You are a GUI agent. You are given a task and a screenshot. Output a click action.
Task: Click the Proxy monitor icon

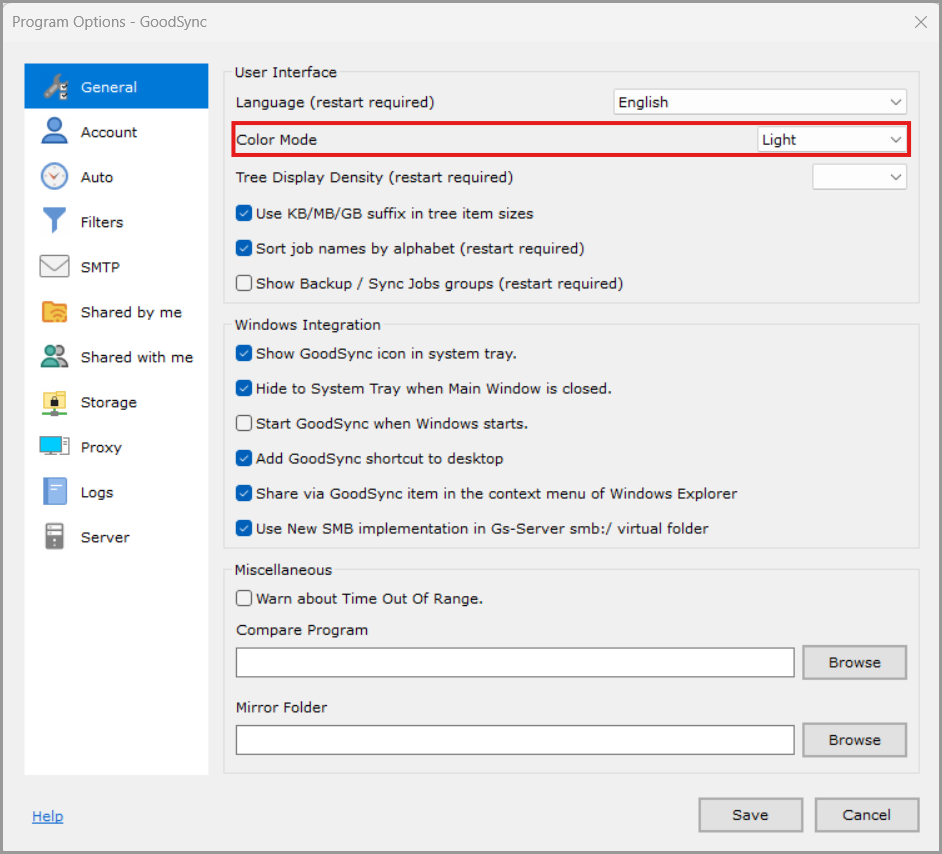pyautogui.click(x=54, y=446)
